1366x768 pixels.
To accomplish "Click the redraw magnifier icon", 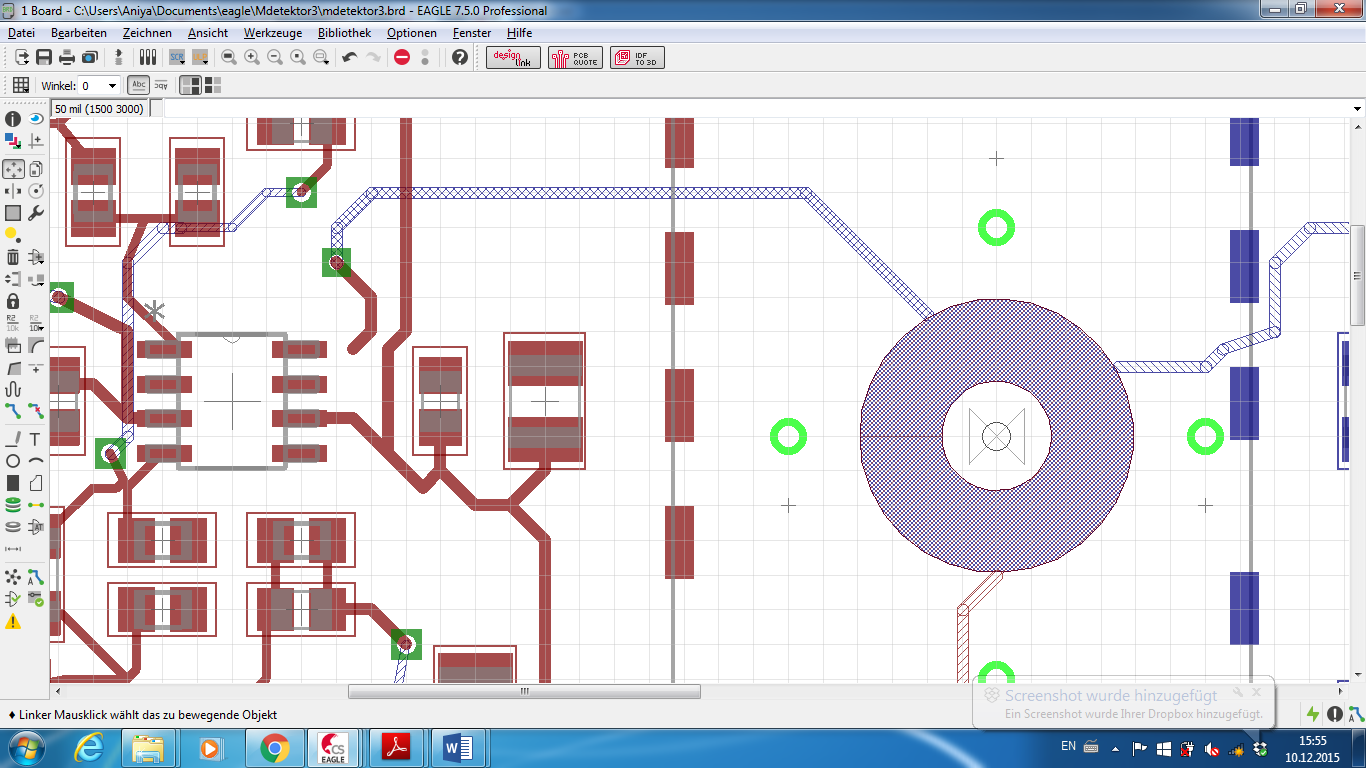I will pos(298,57).
